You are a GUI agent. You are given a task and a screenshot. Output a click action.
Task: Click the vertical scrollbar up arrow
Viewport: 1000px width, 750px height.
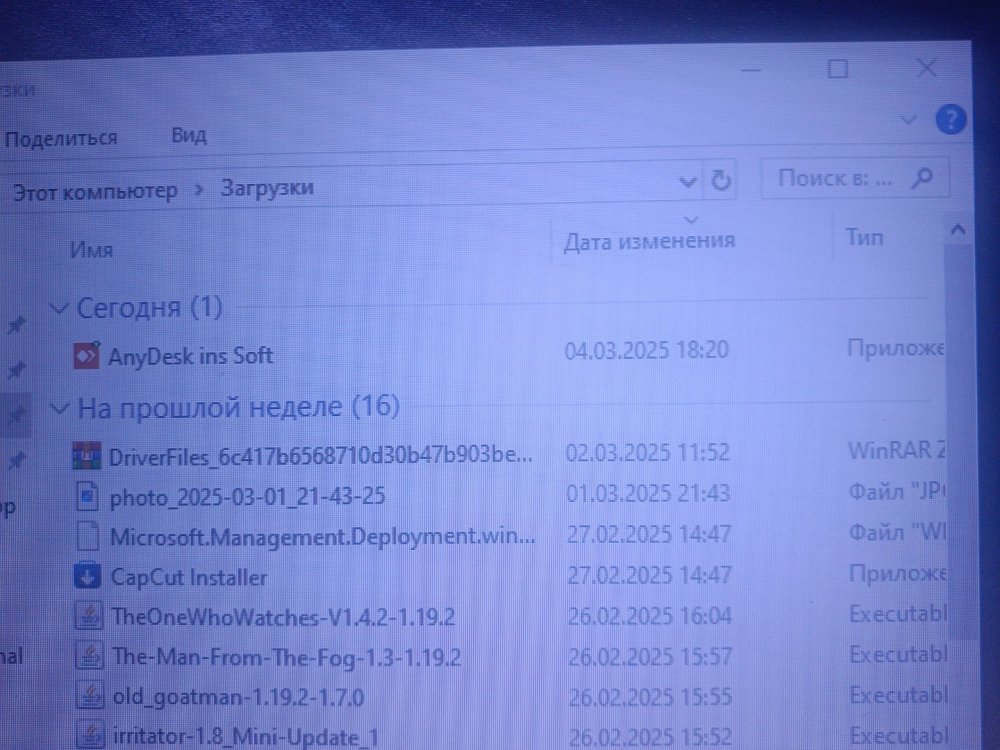pos(957,230)
